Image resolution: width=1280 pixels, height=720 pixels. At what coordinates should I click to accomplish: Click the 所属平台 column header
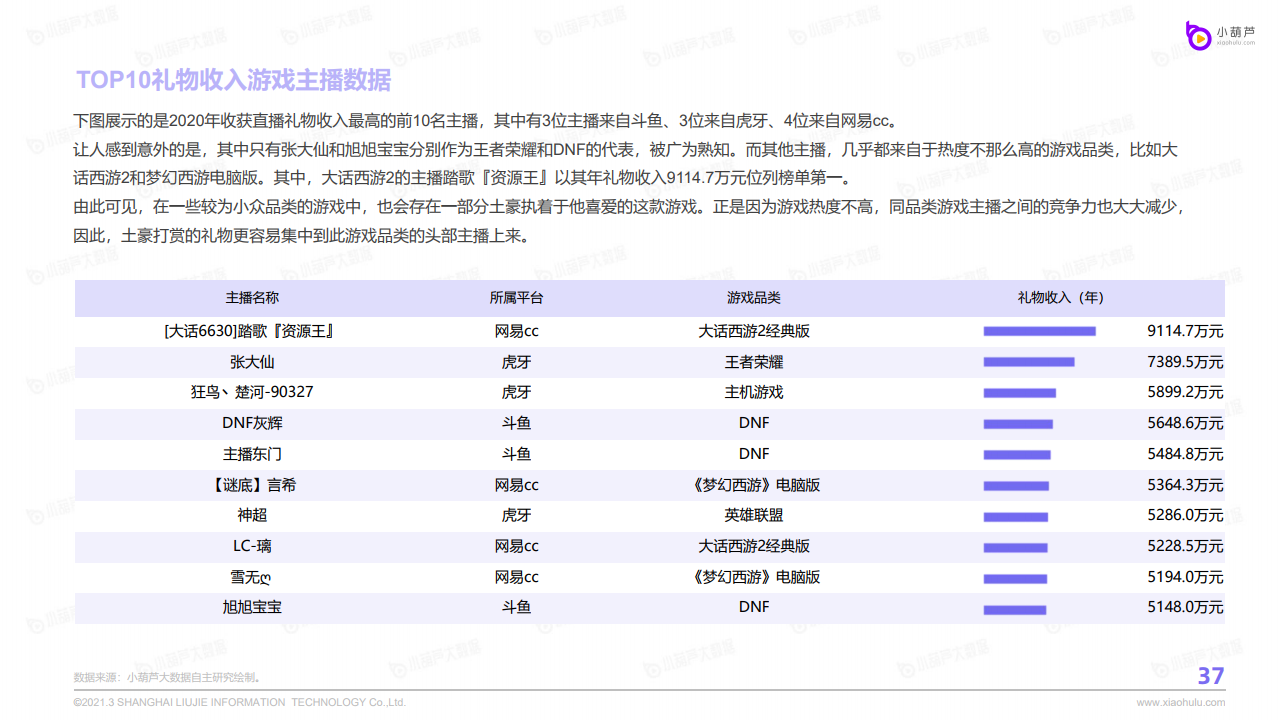pyautogui.click(x=516, y=298)
